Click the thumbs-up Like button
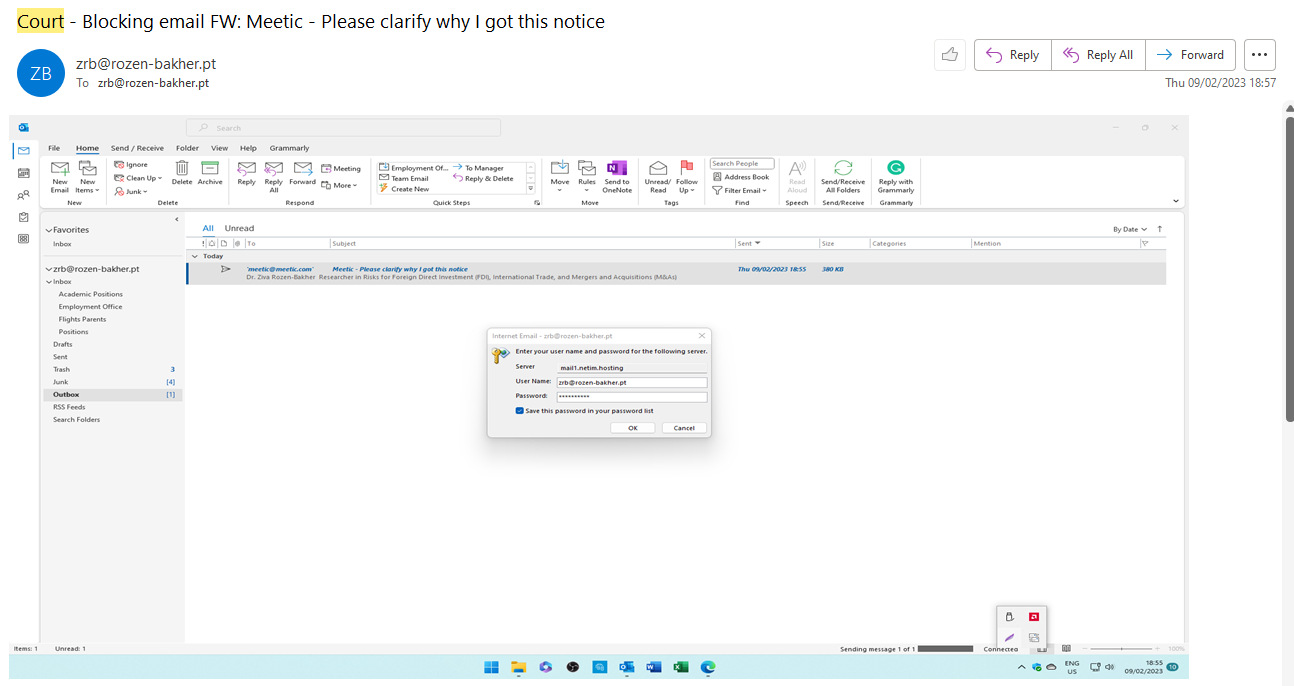This screenshot has height=686, width=1294. point(950,55)
